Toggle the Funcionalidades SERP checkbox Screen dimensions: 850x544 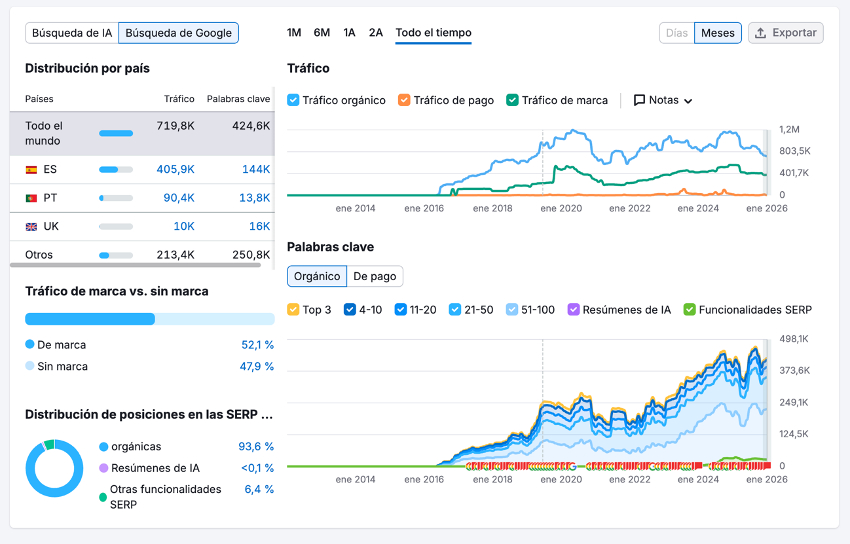(690, 310)
